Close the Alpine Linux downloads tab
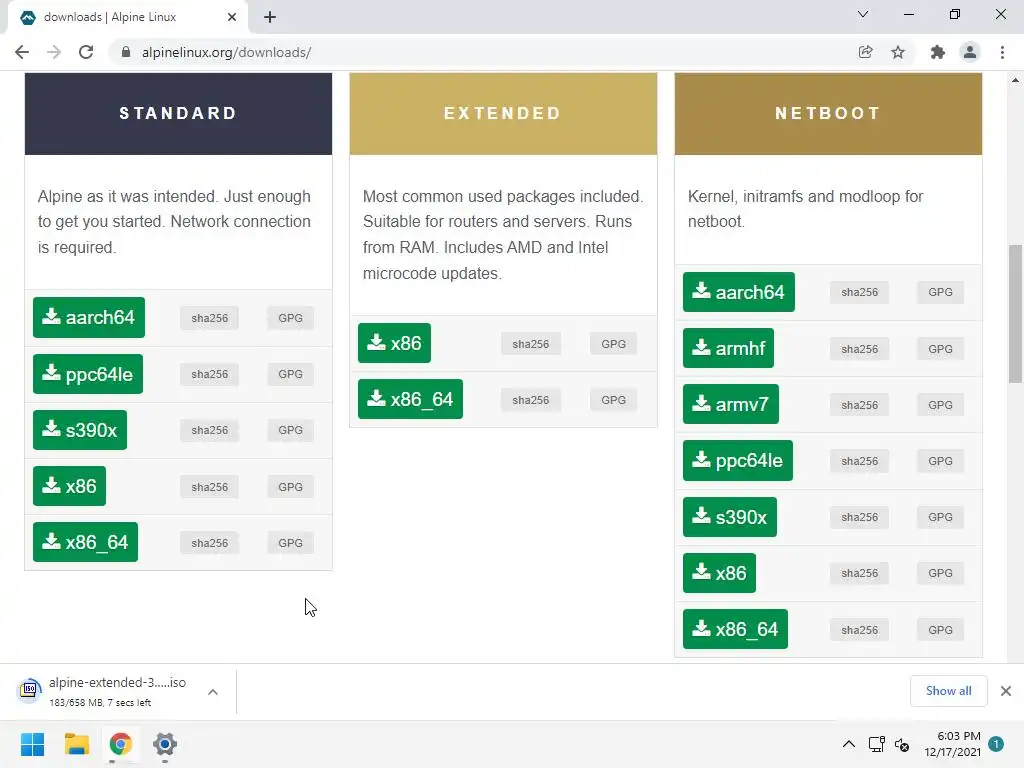Screen dimensions: 1024x768 [x=232, y=17]
